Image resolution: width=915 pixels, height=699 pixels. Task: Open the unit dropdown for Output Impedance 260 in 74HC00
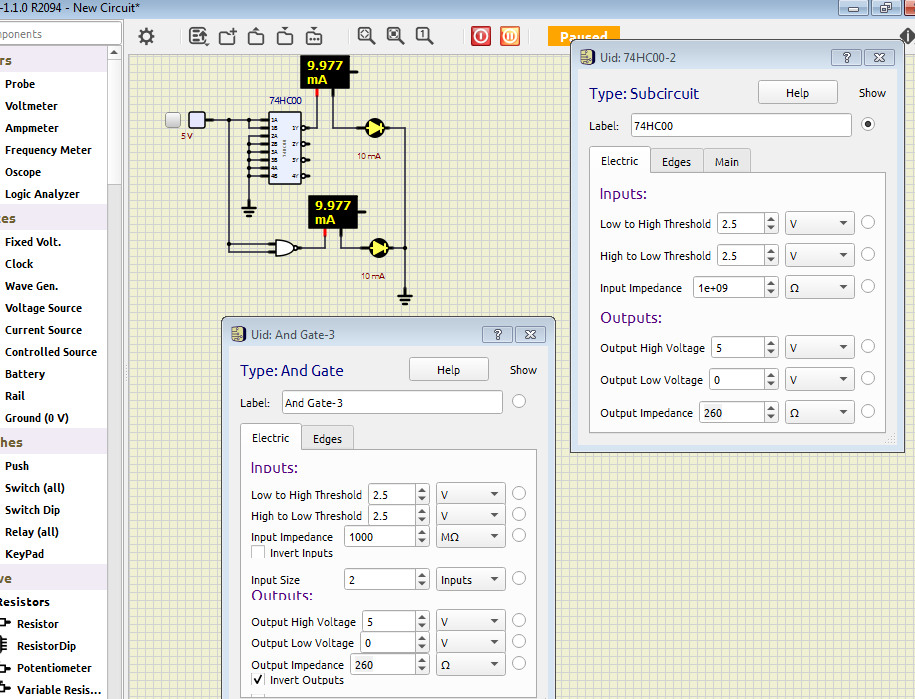(819, 412)
